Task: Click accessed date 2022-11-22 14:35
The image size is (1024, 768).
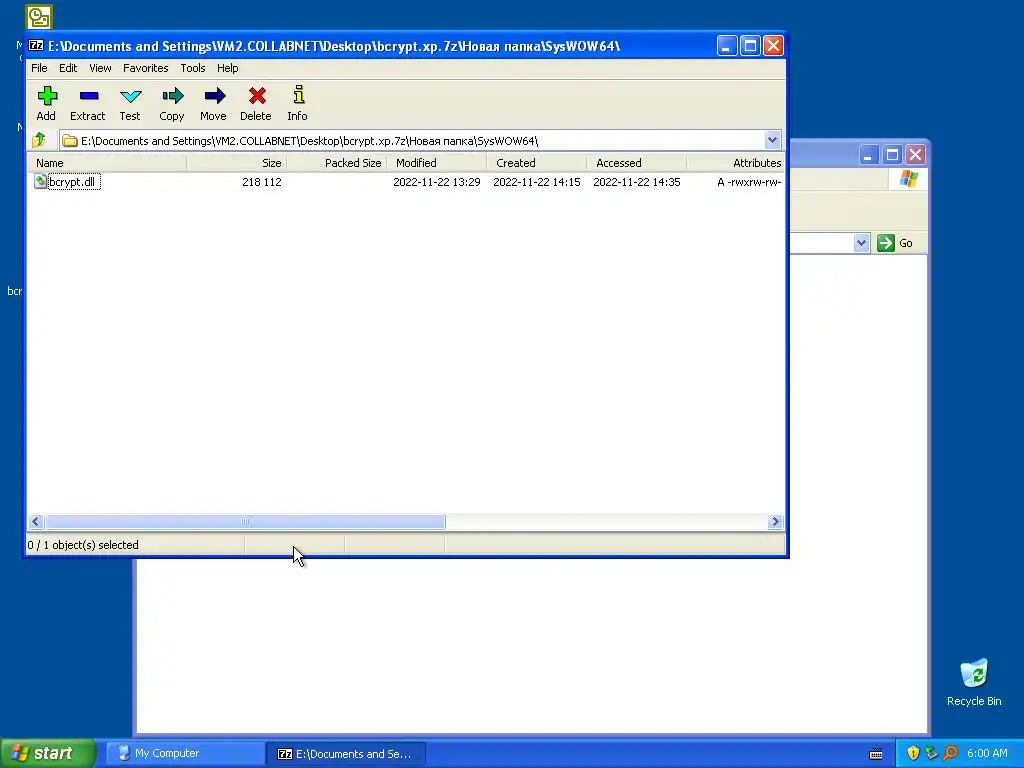Action: [636, 182]
